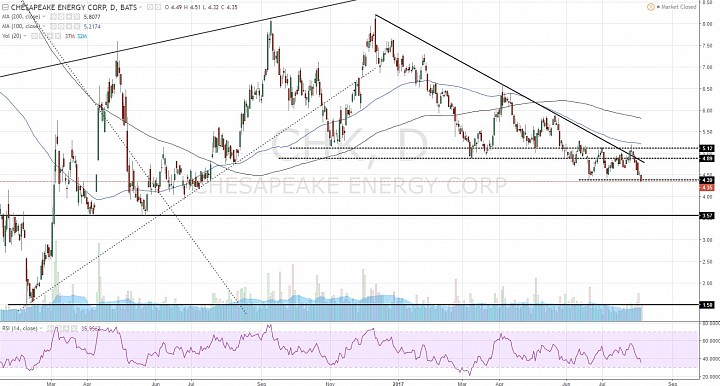Click the 7.00 price scale value
This screenshot has width=720, height=386.
click(x=707, y=67)
